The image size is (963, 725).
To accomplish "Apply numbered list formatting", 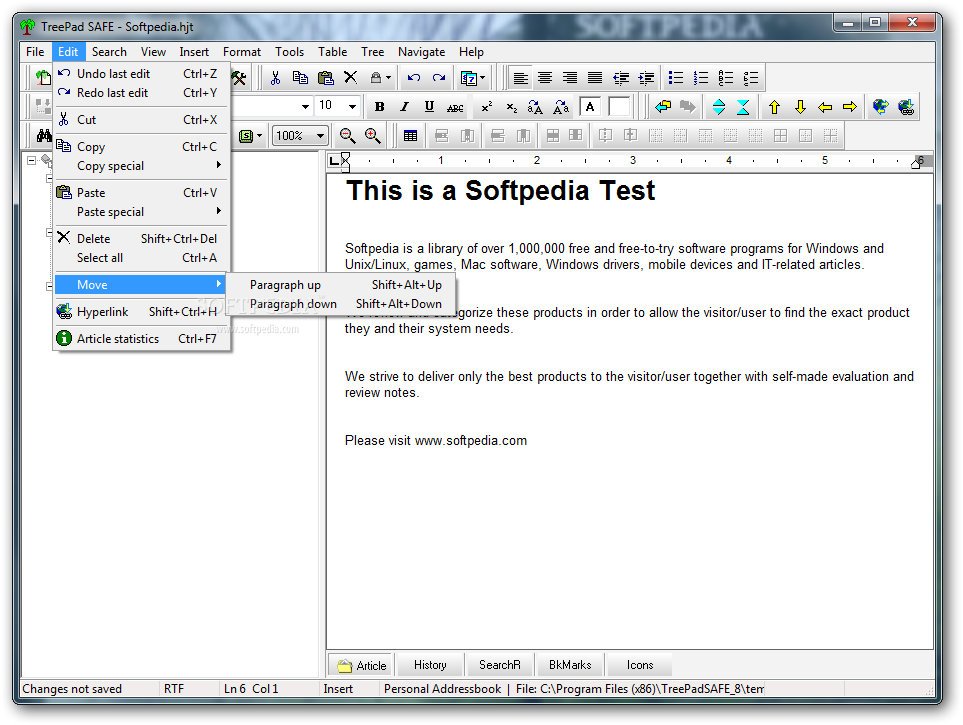I will click(701, 78).
